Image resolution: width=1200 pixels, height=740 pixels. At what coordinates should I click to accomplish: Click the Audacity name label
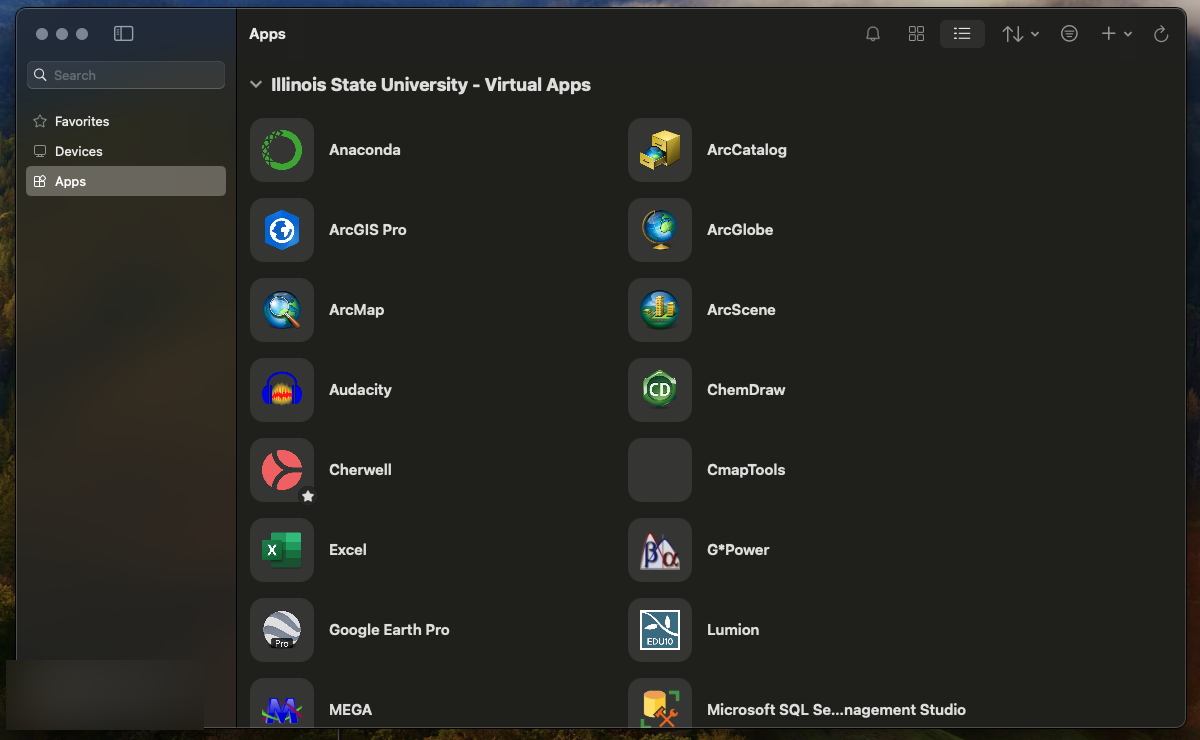coord(360,390)
